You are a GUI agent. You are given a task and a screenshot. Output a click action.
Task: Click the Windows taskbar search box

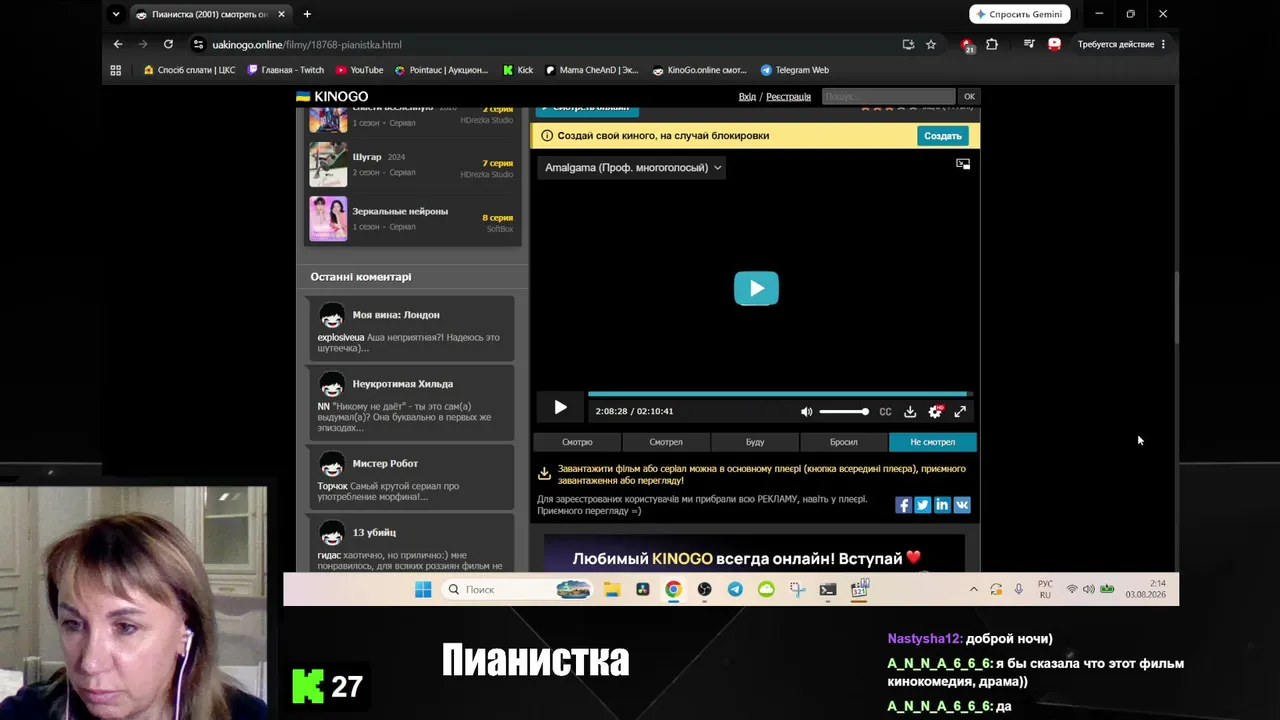[x=518, y=590]
